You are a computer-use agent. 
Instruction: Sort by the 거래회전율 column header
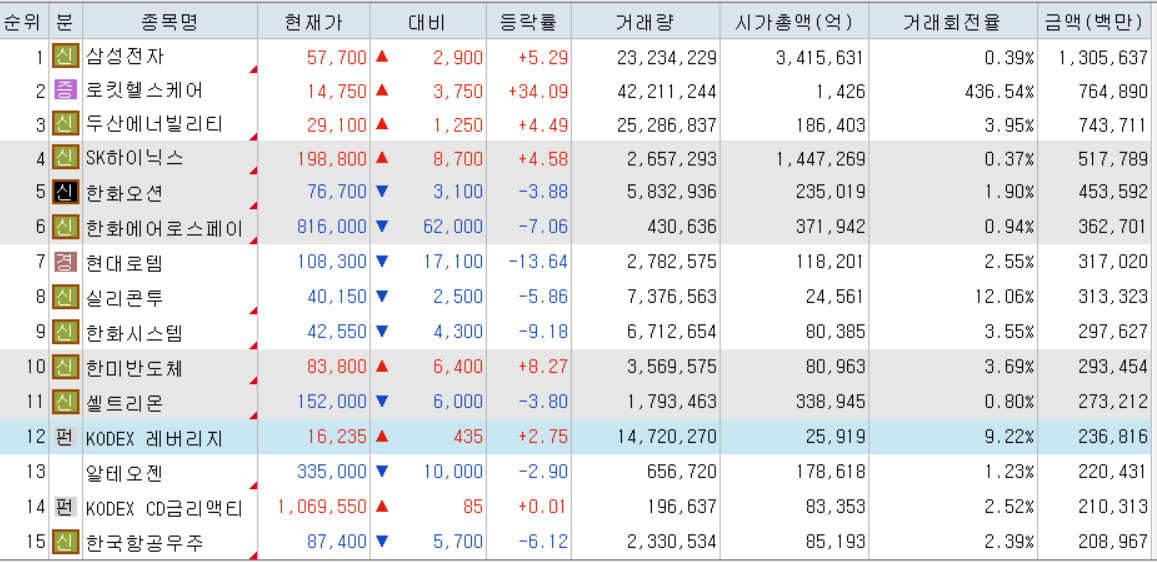(x=952, y=21)
